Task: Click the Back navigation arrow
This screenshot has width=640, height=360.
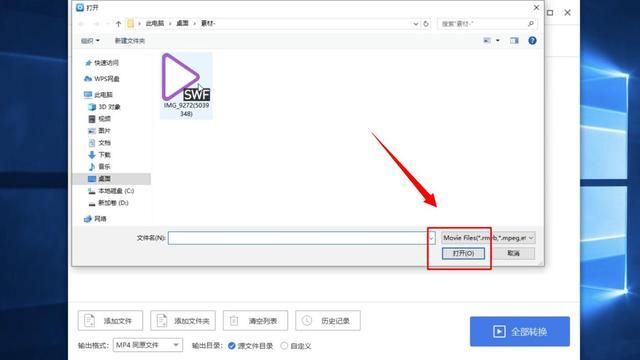Action: coord(81,24)
